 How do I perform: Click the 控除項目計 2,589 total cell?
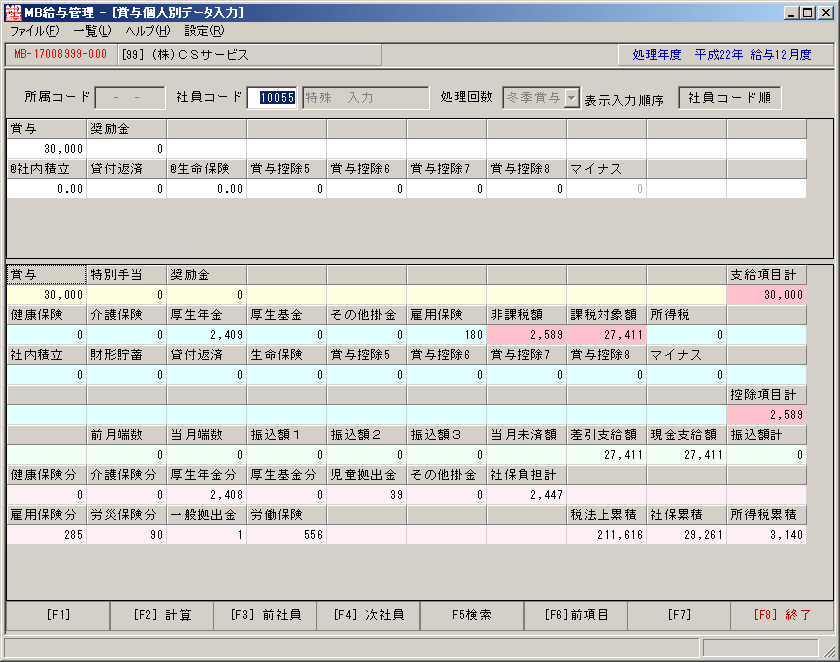tap(767, 415)
